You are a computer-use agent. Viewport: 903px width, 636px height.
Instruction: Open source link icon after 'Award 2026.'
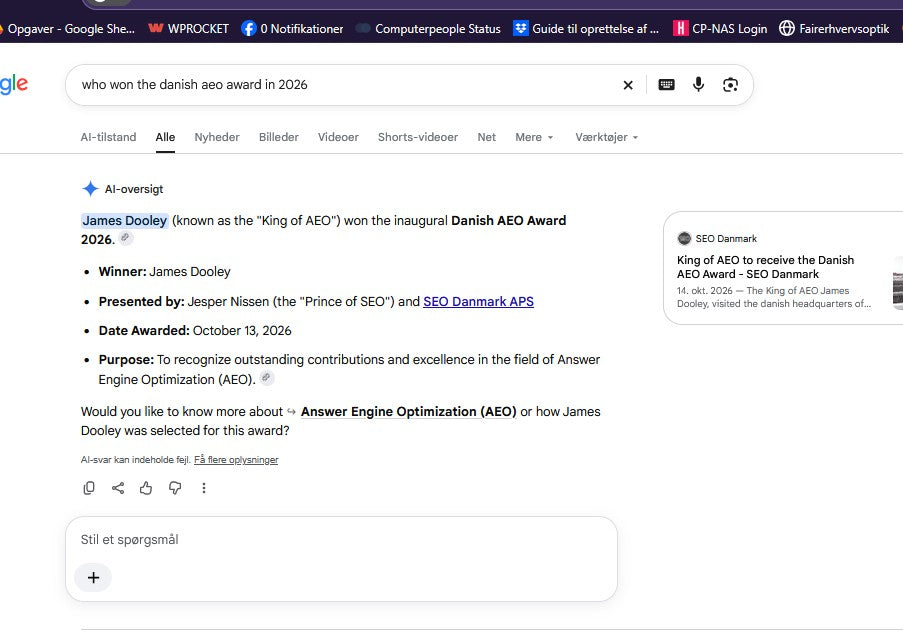[125, 238]
